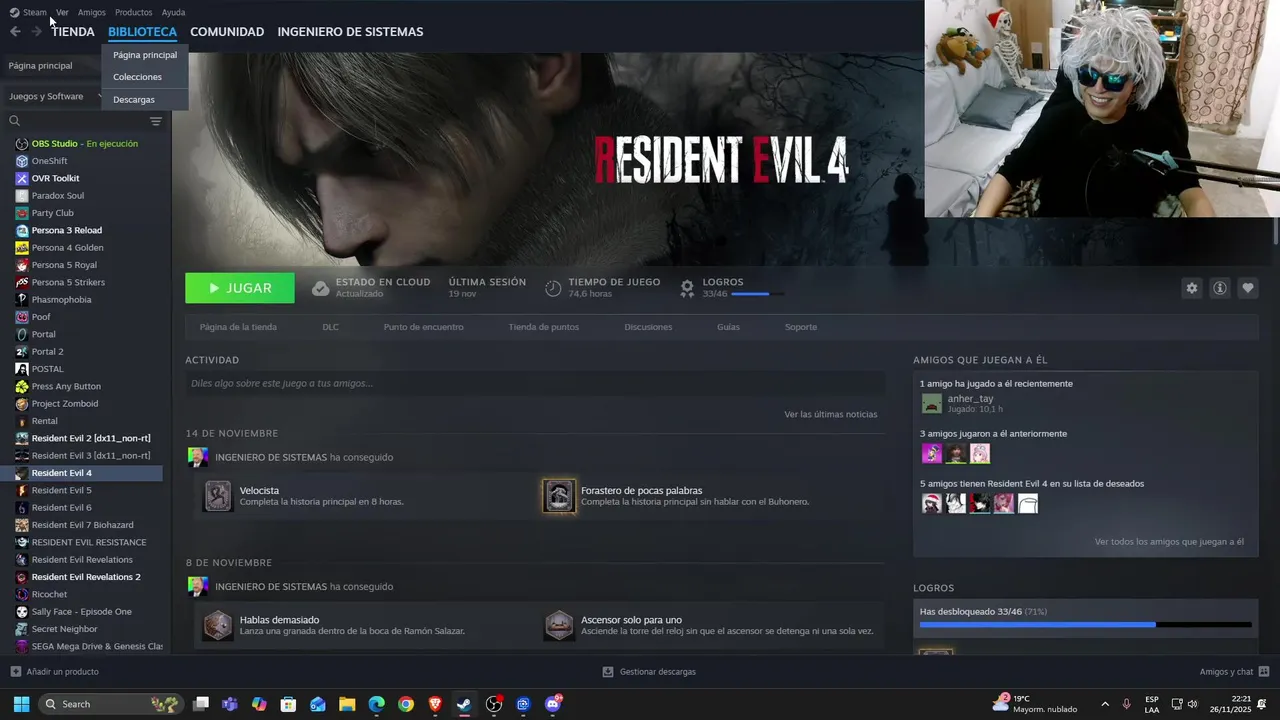The width and height of the screenshot is (1280, 720).
Task: Open Discord from the Windows taskbar
Action: (x=553, y=704)
